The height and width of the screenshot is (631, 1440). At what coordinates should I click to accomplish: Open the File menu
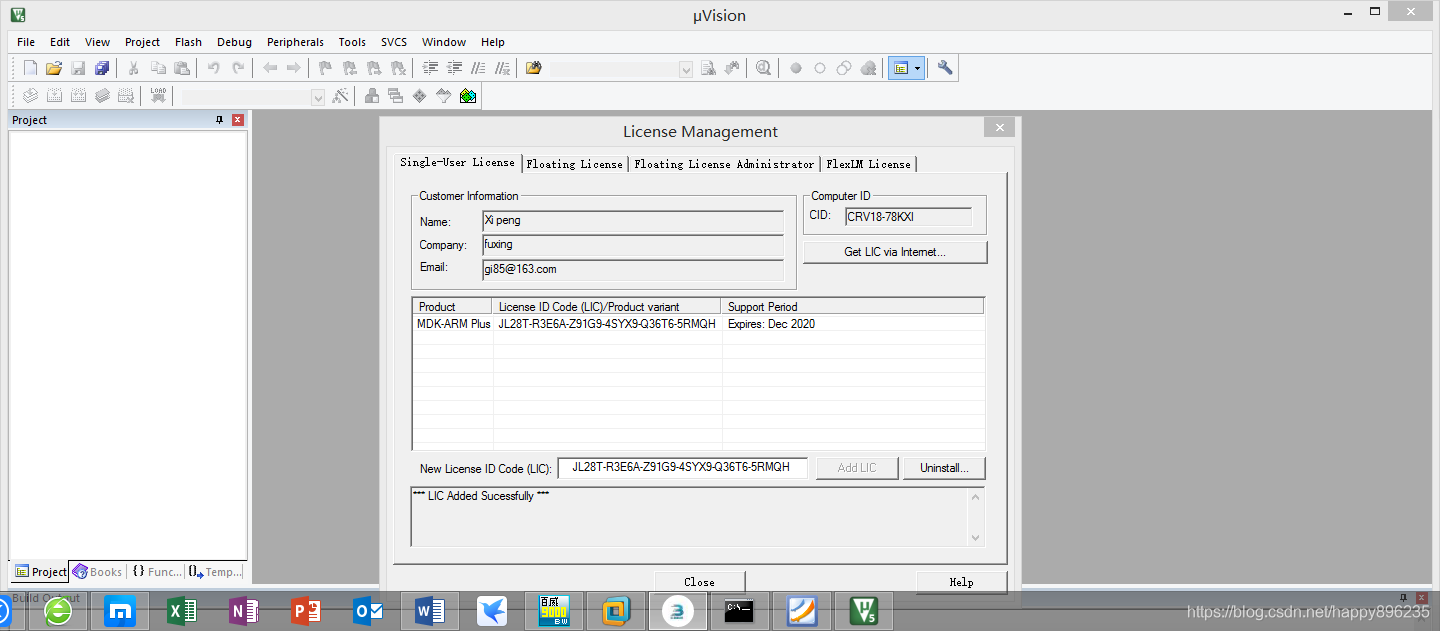click(x=26, y=42)
